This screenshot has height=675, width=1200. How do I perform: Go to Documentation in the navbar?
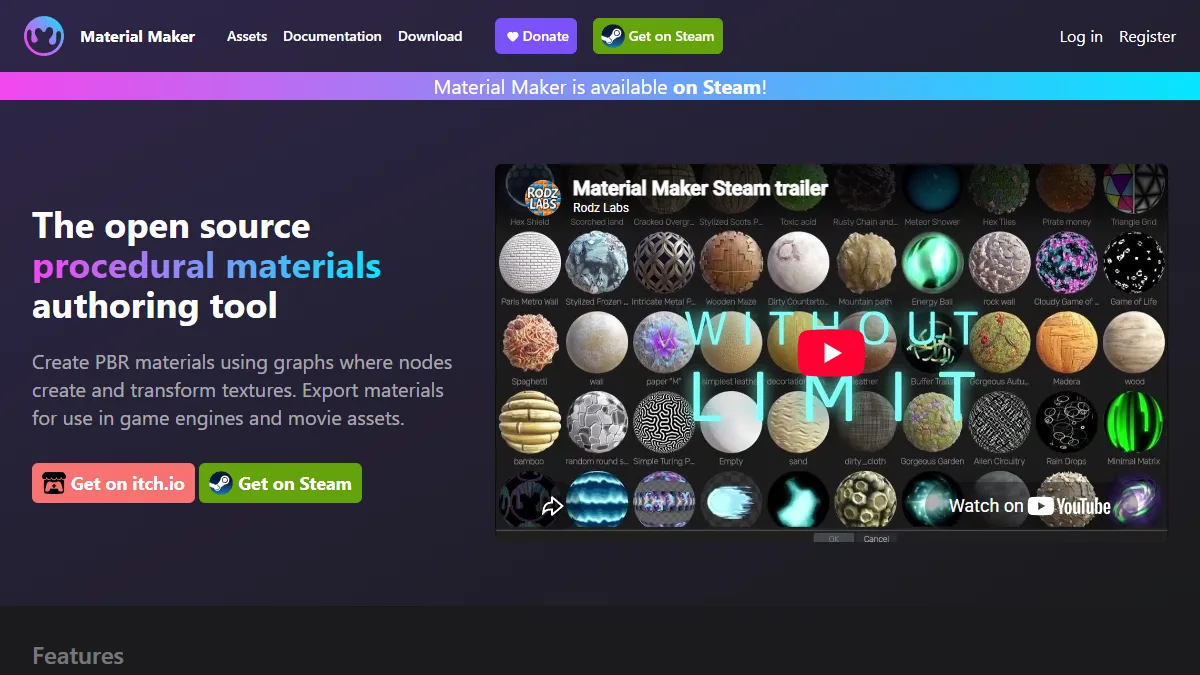click(332, 36)
